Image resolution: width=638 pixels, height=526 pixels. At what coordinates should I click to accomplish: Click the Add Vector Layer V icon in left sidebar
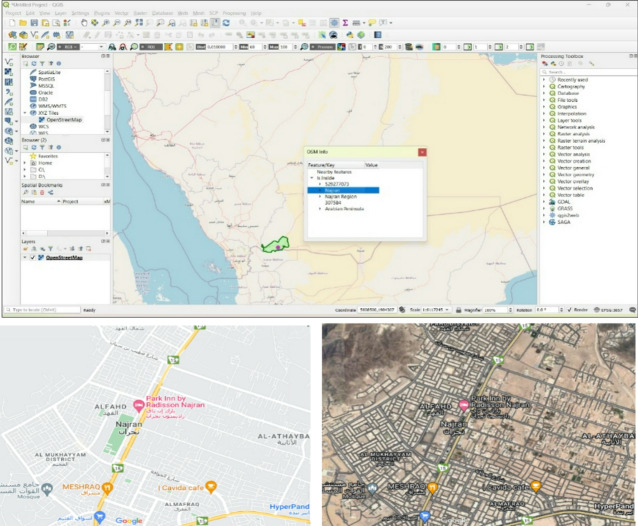coord(9,62)
